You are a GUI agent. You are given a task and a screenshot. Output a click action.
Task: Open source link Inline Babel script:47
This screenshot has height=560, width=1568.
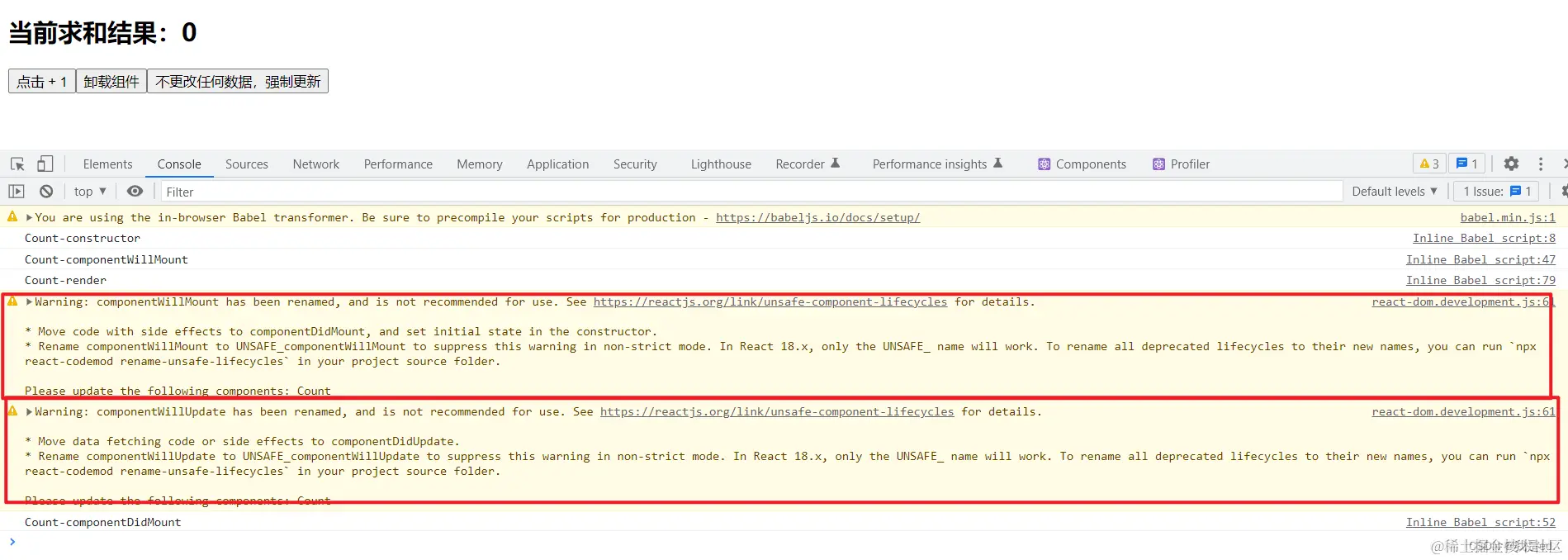1480,259
